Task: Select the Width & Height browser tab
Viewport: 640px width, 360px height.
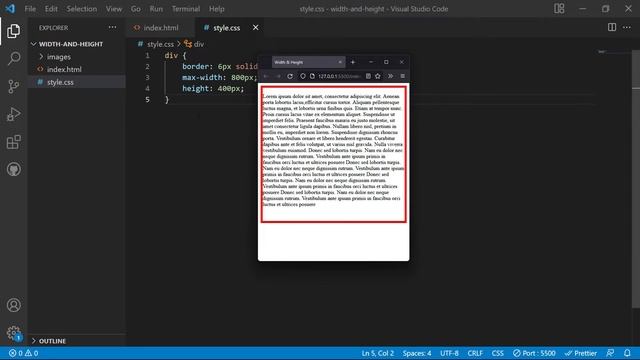Action: click(x=308, y=62)
